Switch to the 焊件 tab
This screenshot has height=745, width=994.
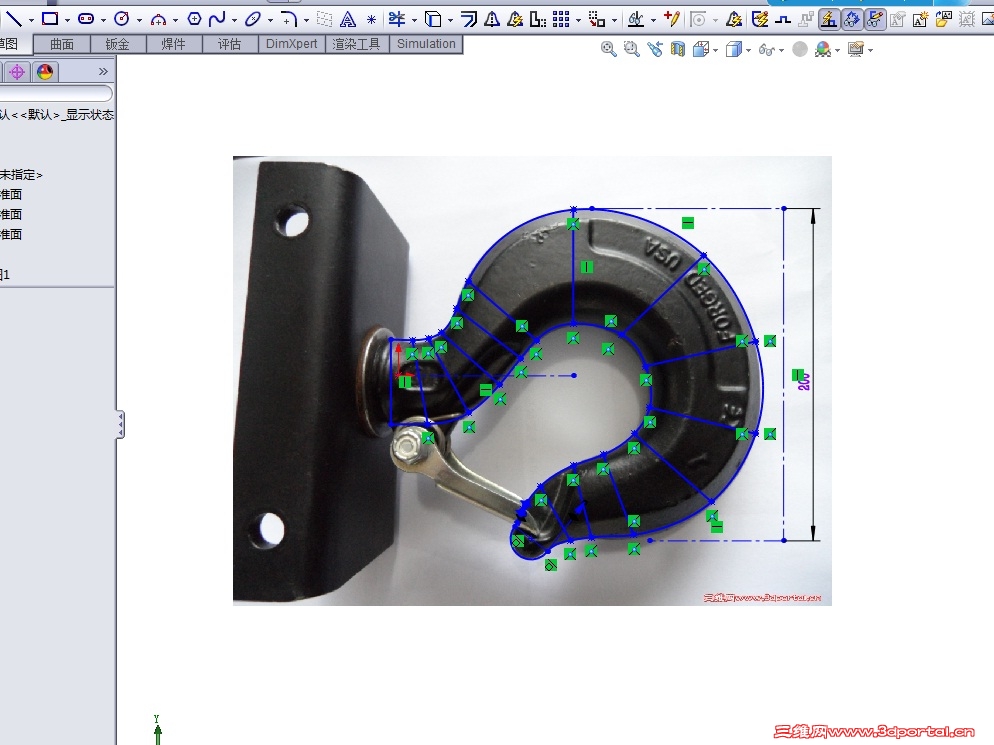tap(173, 44)
